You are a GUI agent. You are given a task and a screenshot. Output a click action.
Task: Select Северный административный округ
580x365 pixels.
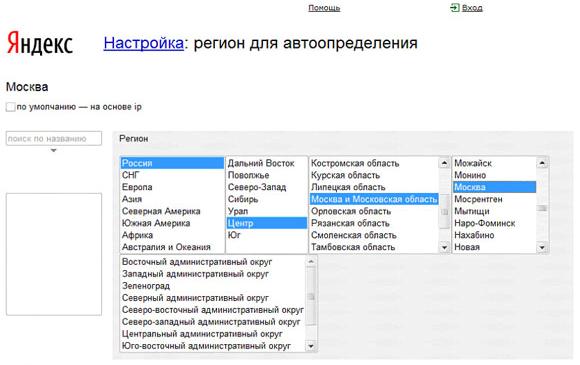tap(213, 298)
